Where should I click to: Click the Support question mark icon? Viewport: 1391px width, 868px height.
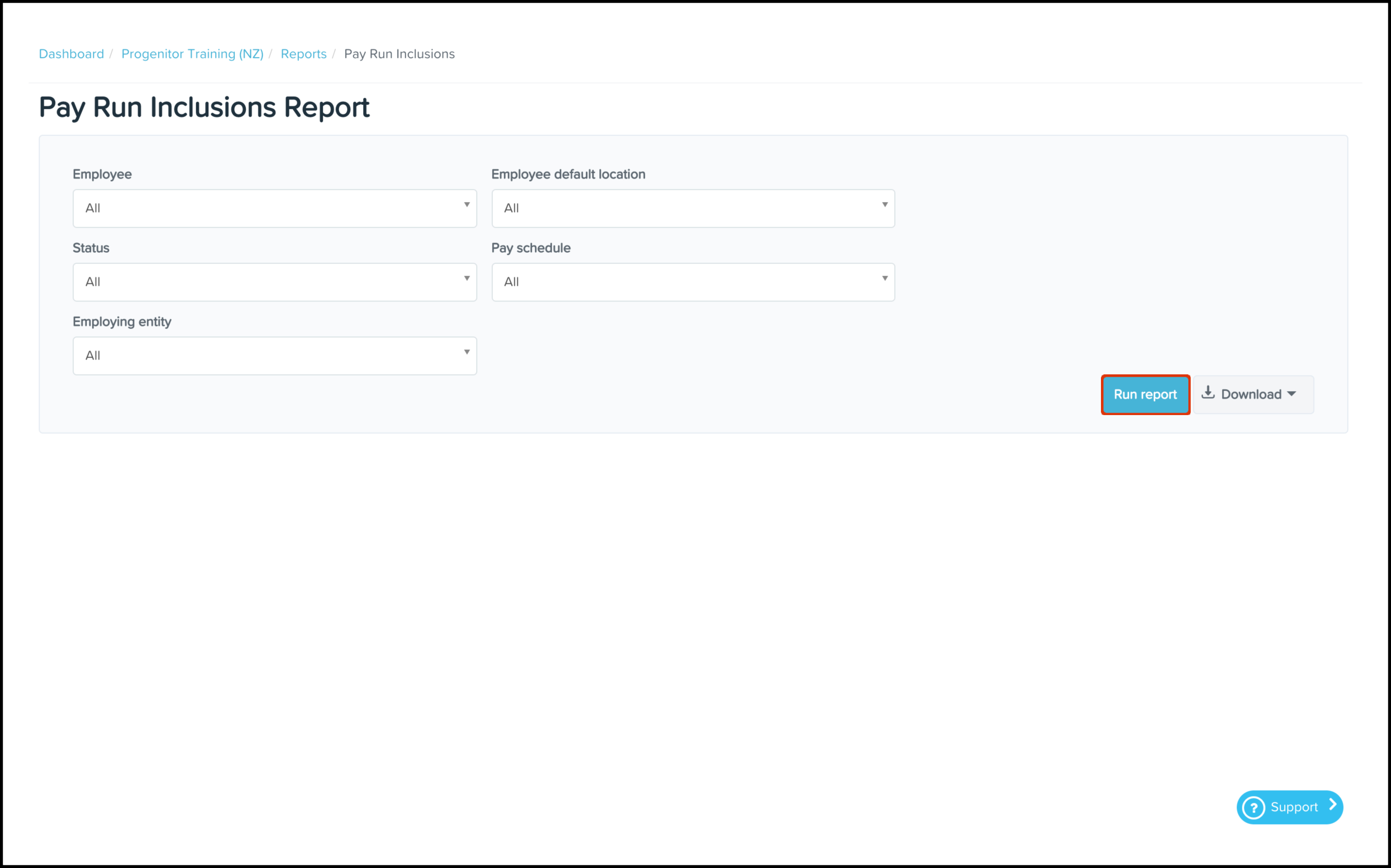pos(1254,807)
